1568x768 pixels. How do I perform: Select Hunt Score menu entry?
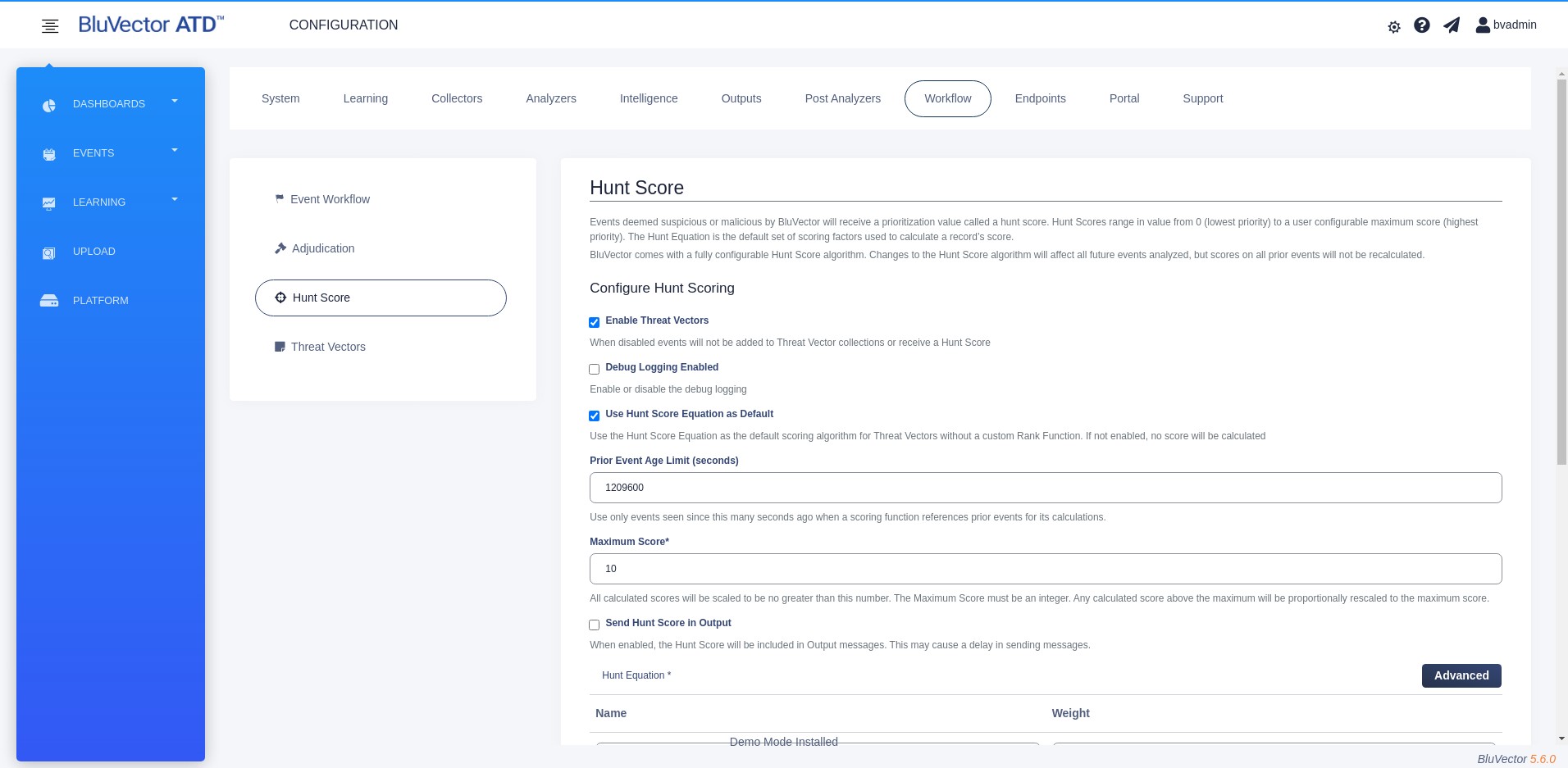tap(381, 298)
